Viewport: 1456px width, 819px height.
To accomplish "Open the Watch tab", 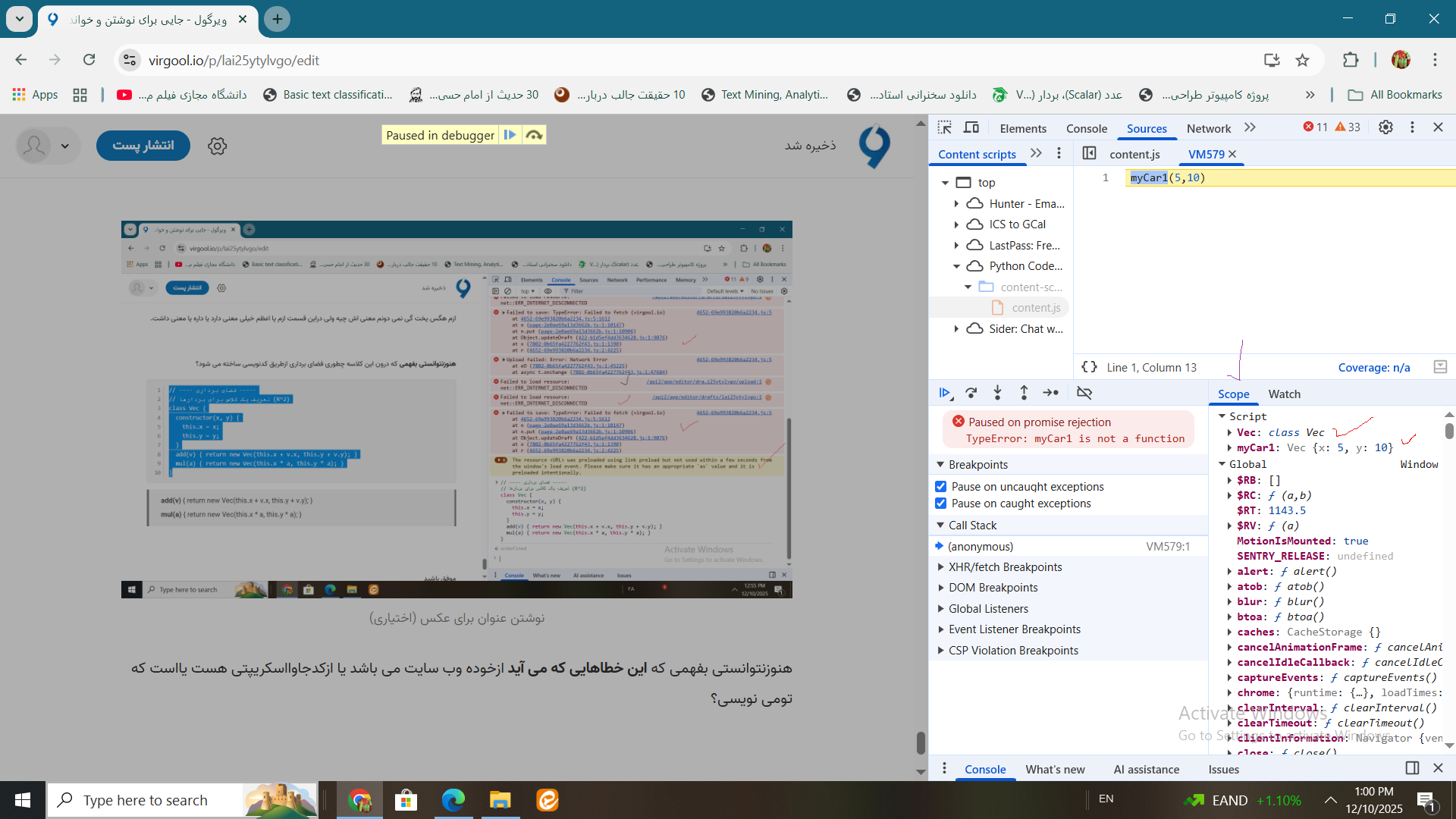I will [1284, 394].
